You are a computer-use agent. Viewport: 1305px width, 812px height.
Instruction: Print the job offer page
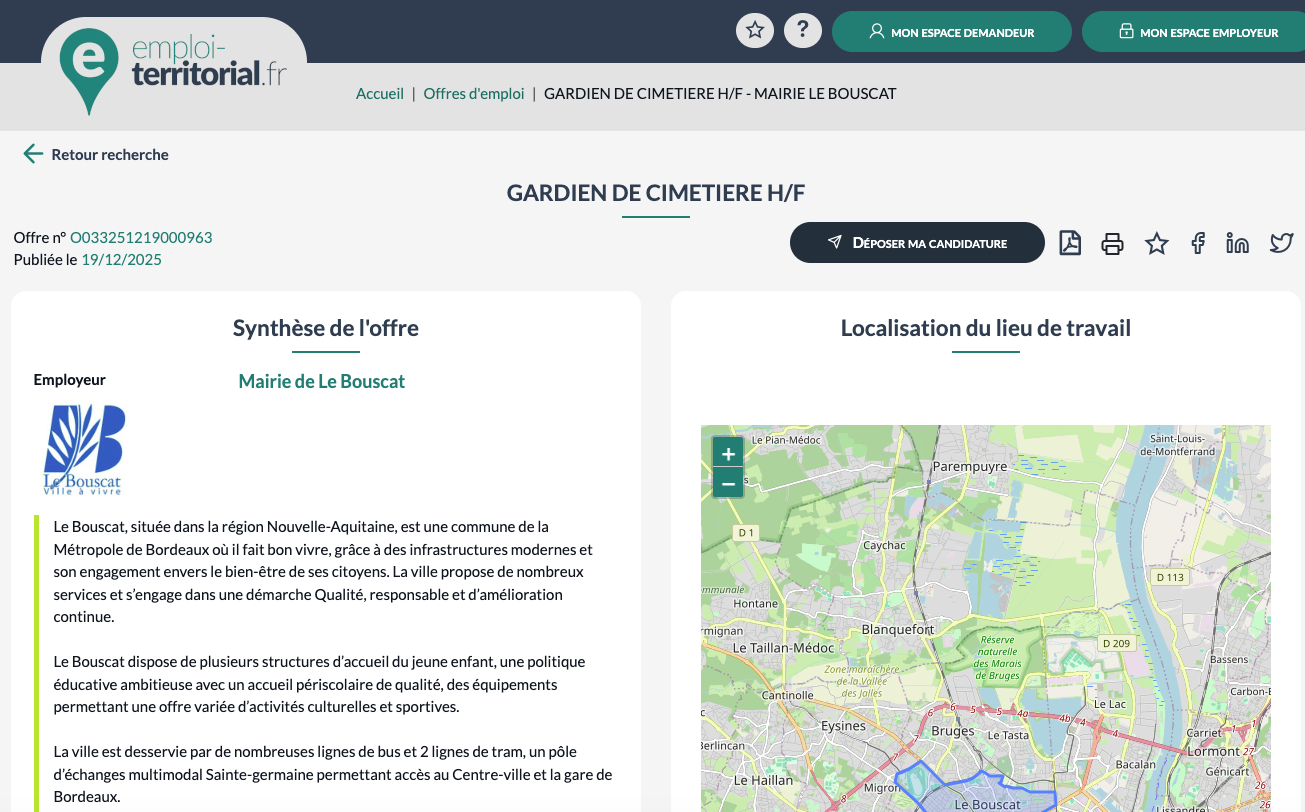[1112, 243]
